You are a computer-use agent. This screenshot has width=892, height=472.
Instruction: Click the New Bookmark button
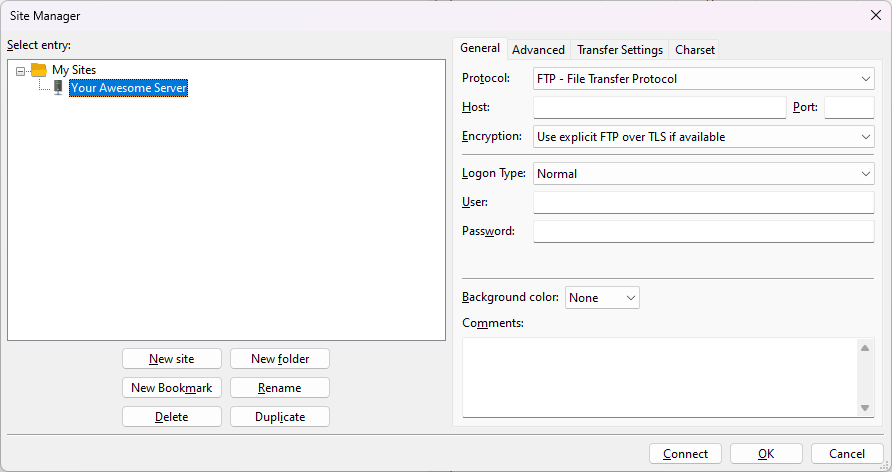172,388
